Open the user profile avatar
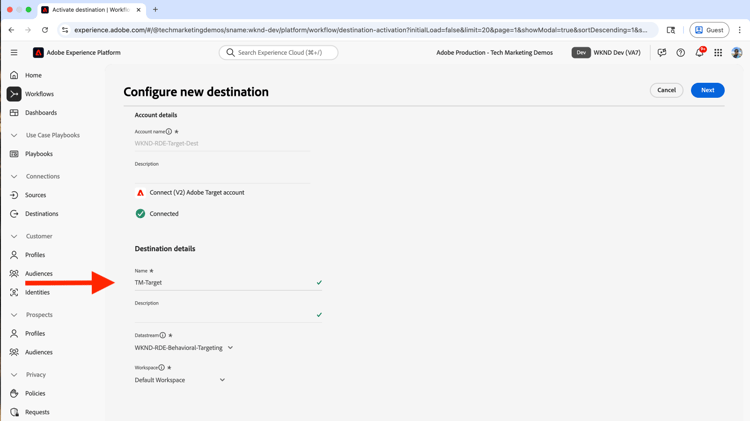The width and height of the screenshot is (750, 421). pos(737,53)
